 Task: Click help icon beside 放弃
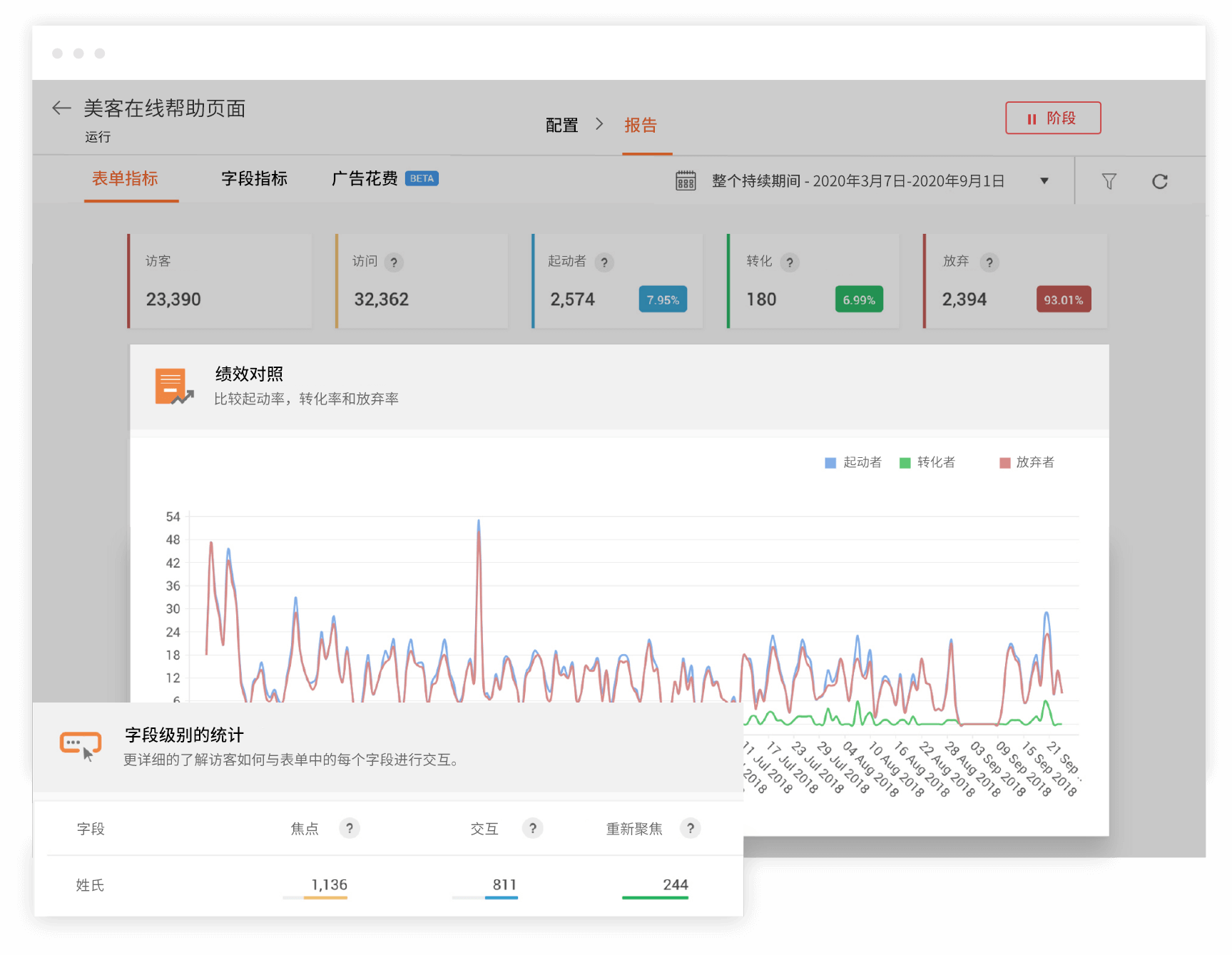tap(989, 262)
